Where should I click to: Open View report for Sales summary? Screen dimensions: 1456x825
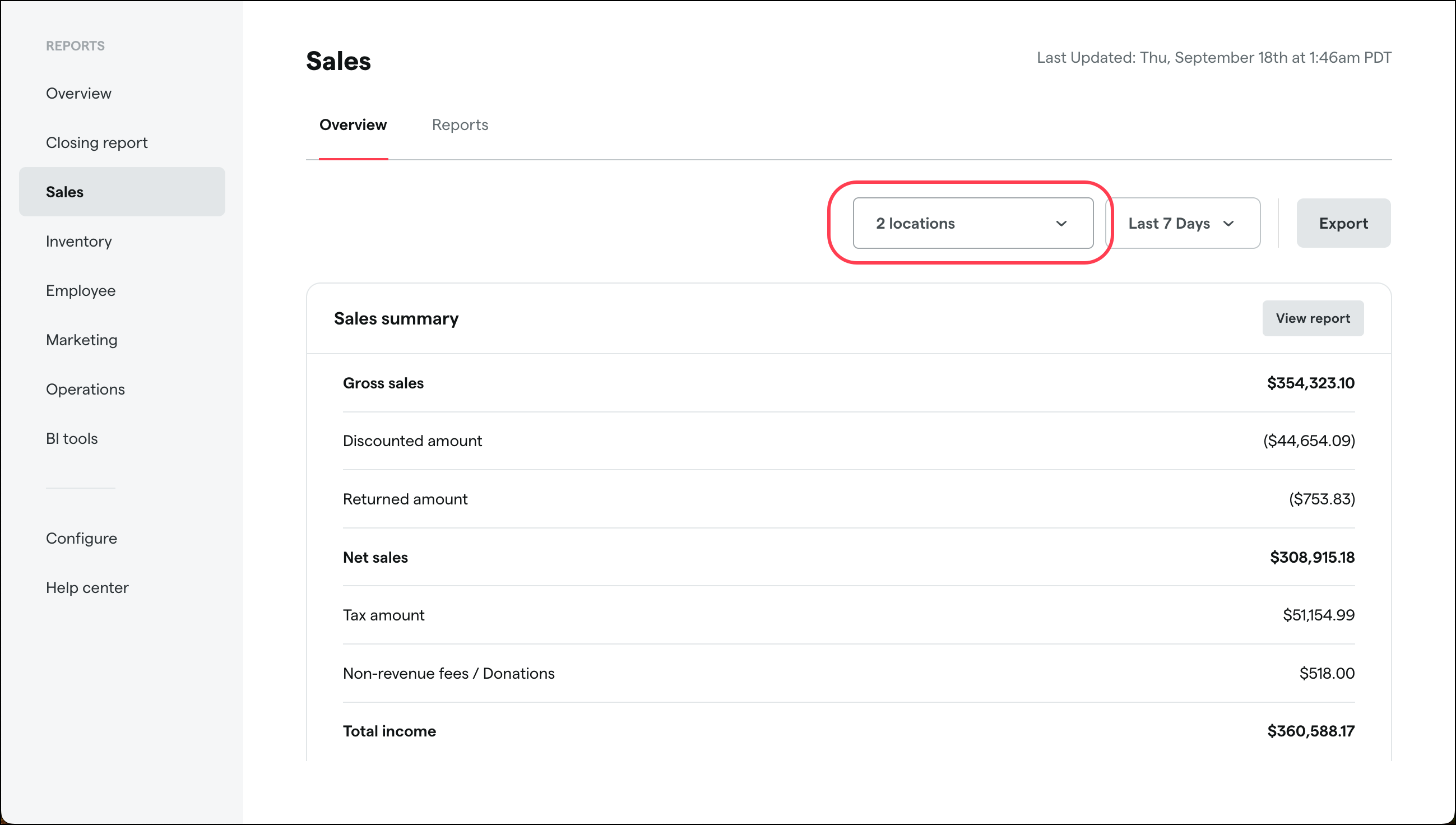[1313, 318]
